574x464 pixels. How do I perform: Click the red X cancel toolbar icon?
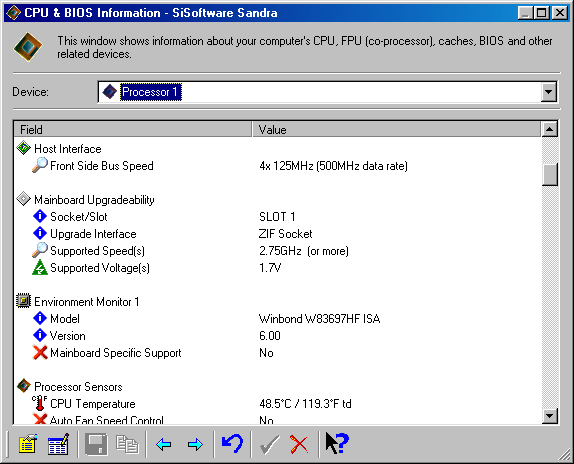click(299, 444)
